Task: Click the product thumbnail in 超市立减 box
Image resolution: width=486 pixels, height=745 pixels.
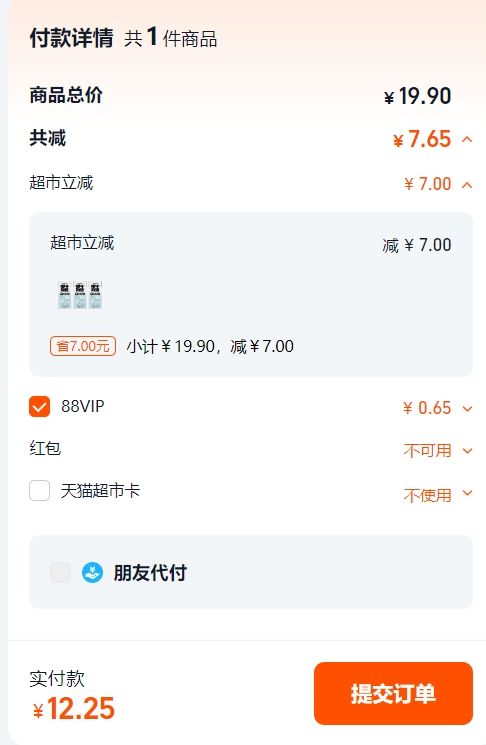Action: pyautogui.click(x=80, y=295)
